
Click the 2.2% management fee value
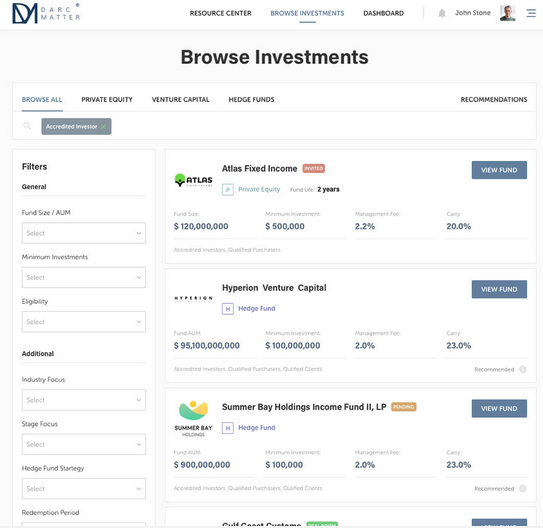click(x=365, y=226)
